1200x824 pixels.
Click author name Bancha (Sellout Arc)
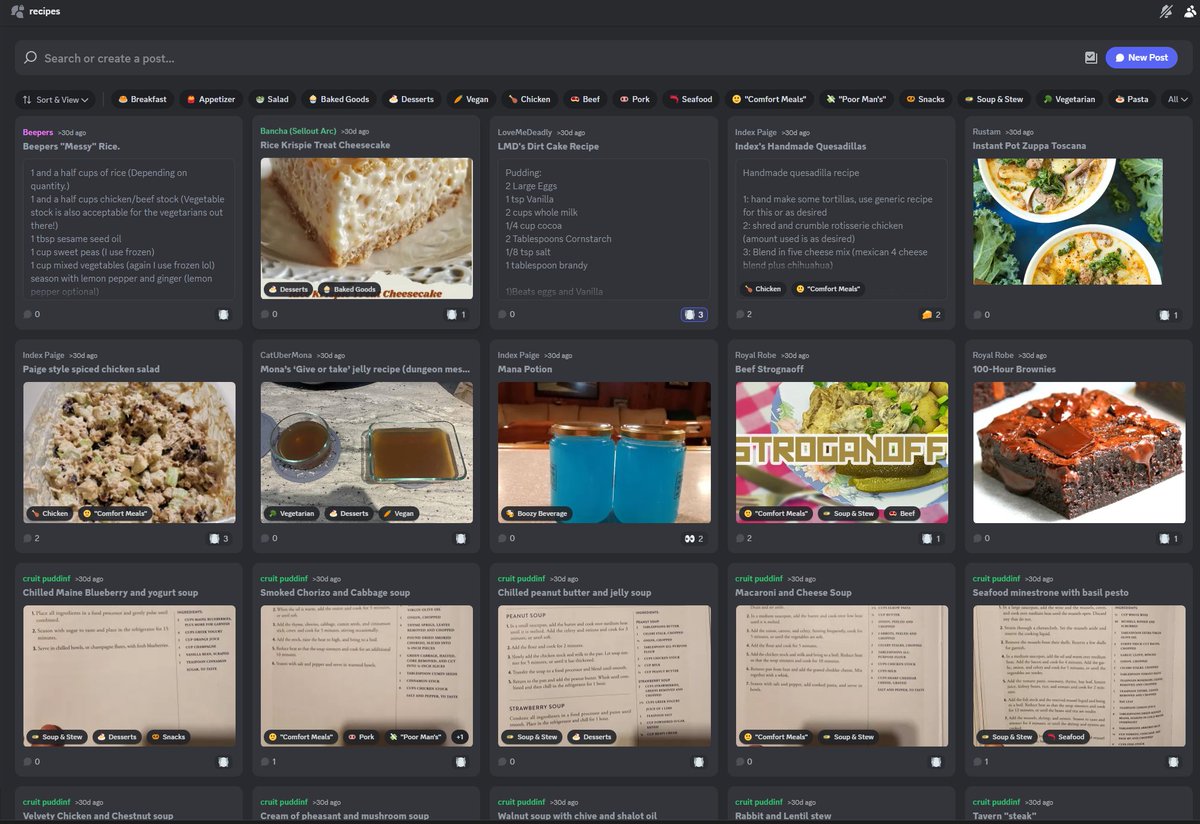click(x=298, y=132)
